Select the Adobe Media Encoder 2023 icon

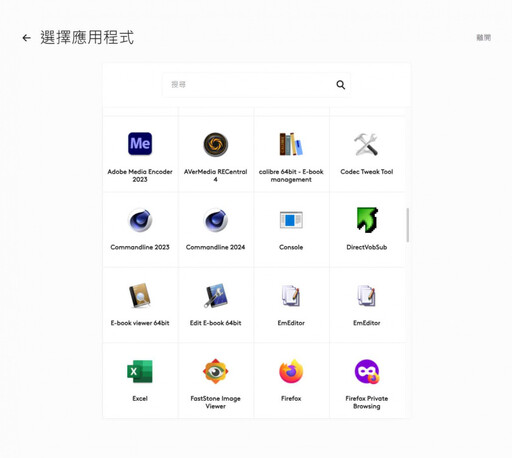[140, 144]
